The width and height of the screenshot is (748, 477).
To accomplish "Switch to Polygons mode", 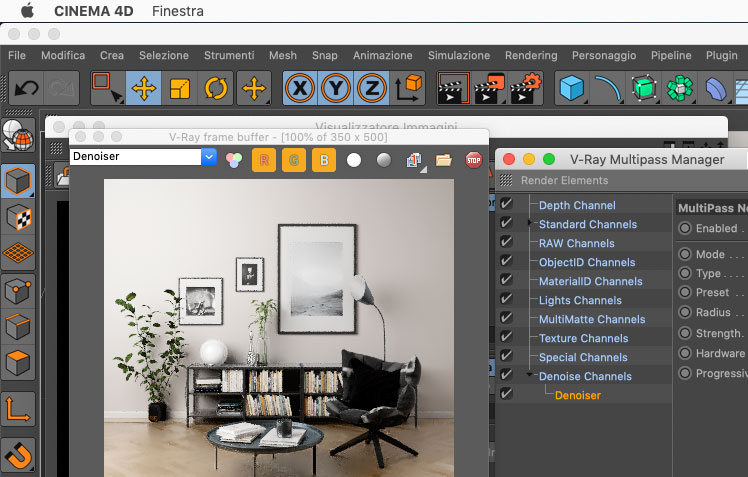I will click(x=18, y=363).
